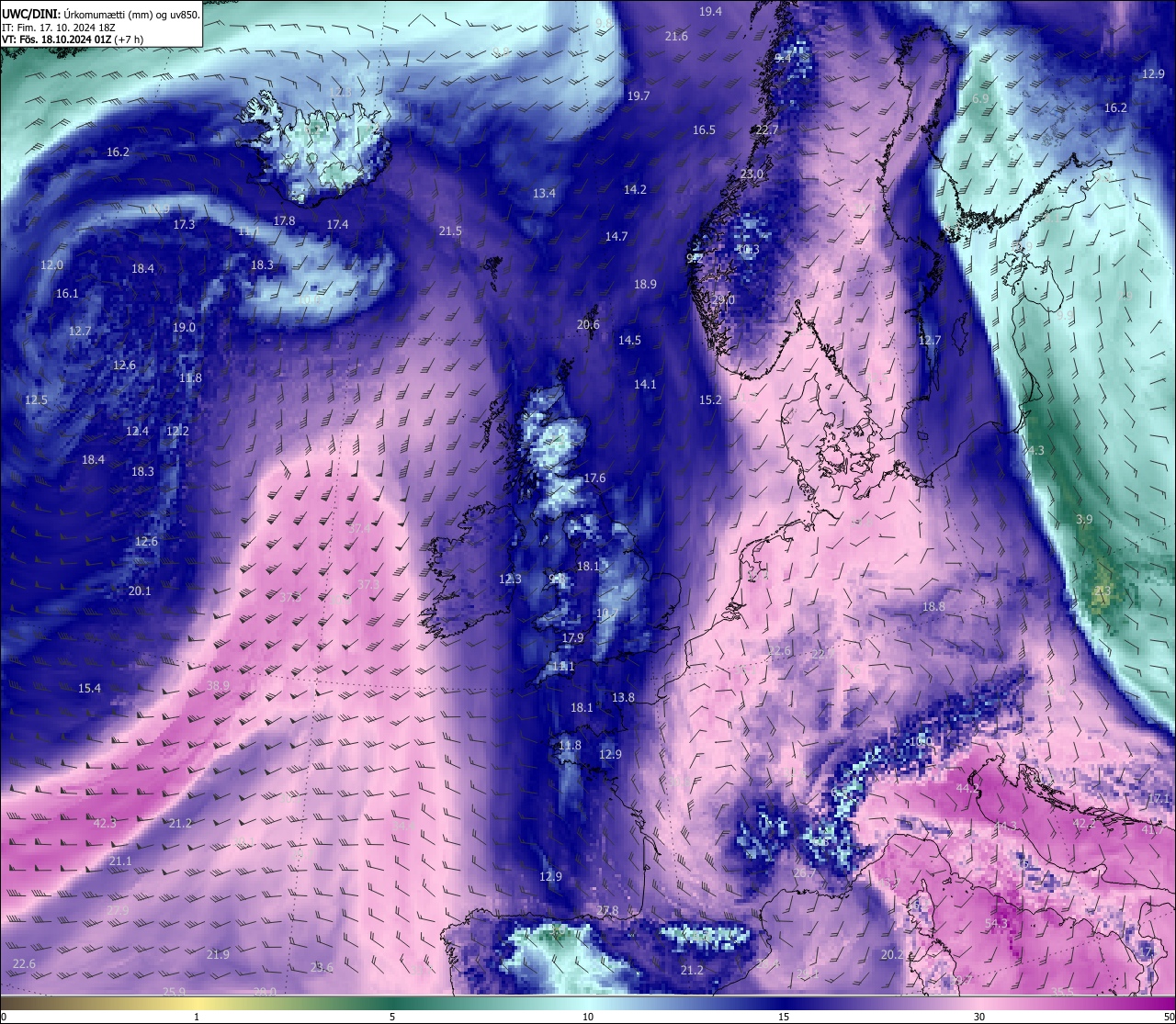
Task: Click the 14.1 value label
Action: pyautogui.click(x=645, y=384)
